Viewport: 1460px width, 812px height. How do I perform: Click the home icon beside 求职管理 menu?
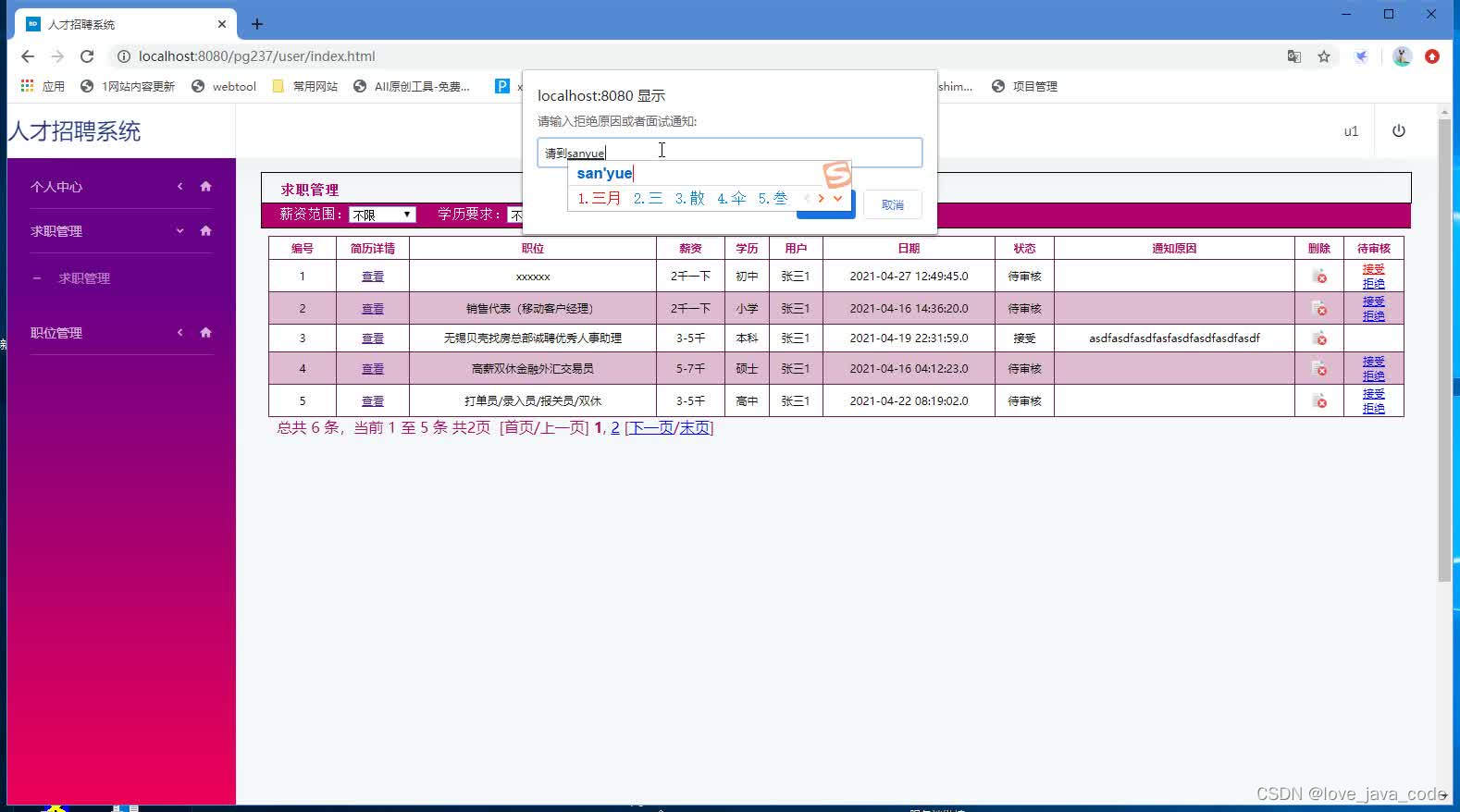pos(205,231)
